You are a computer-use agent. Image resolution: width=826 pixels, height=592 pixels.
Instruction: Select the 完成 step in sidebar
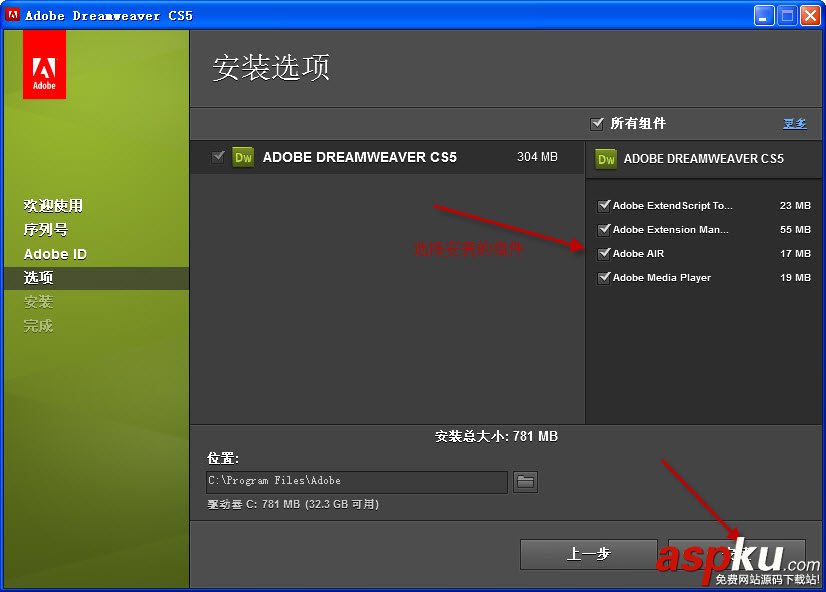click(x=38, y=326)
